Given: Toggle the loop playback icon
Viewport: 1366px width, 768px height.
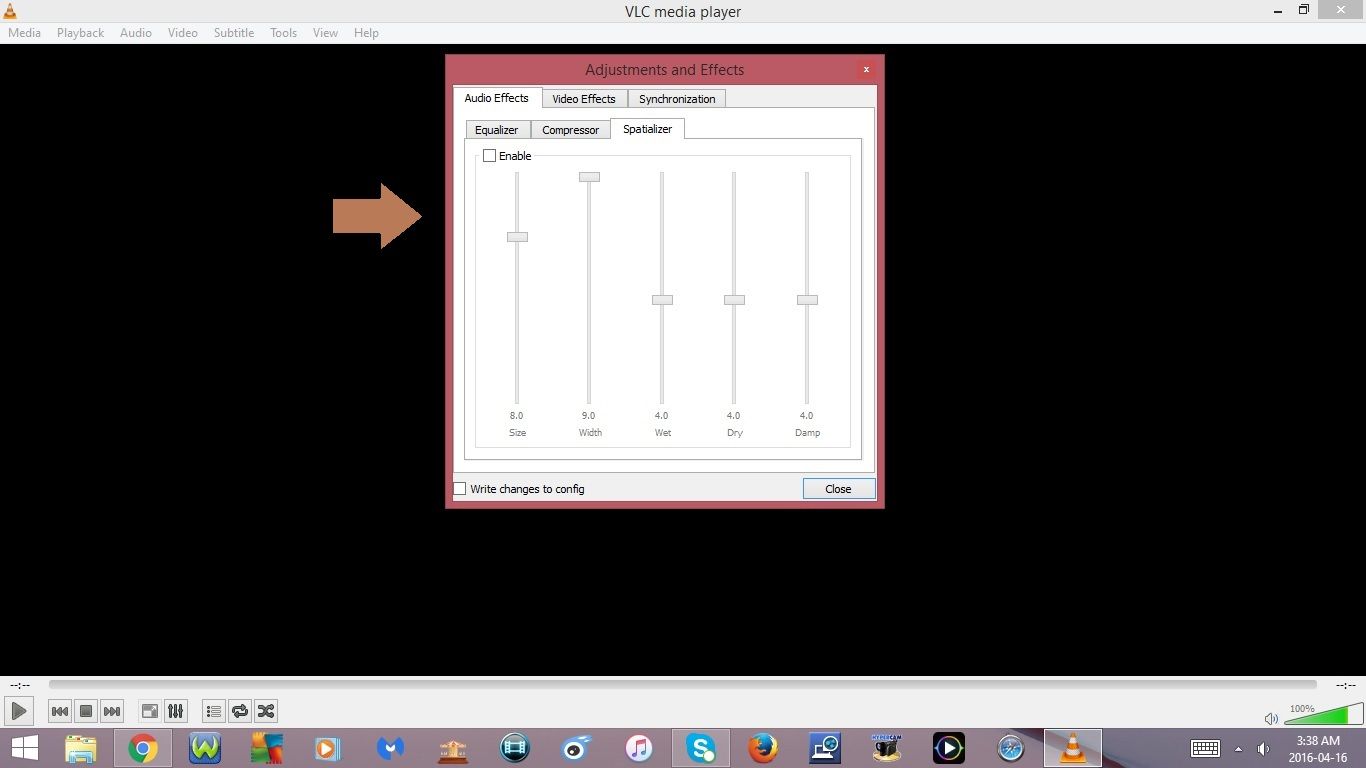Looking at the screenshot, I should click(x=239, y=711).
